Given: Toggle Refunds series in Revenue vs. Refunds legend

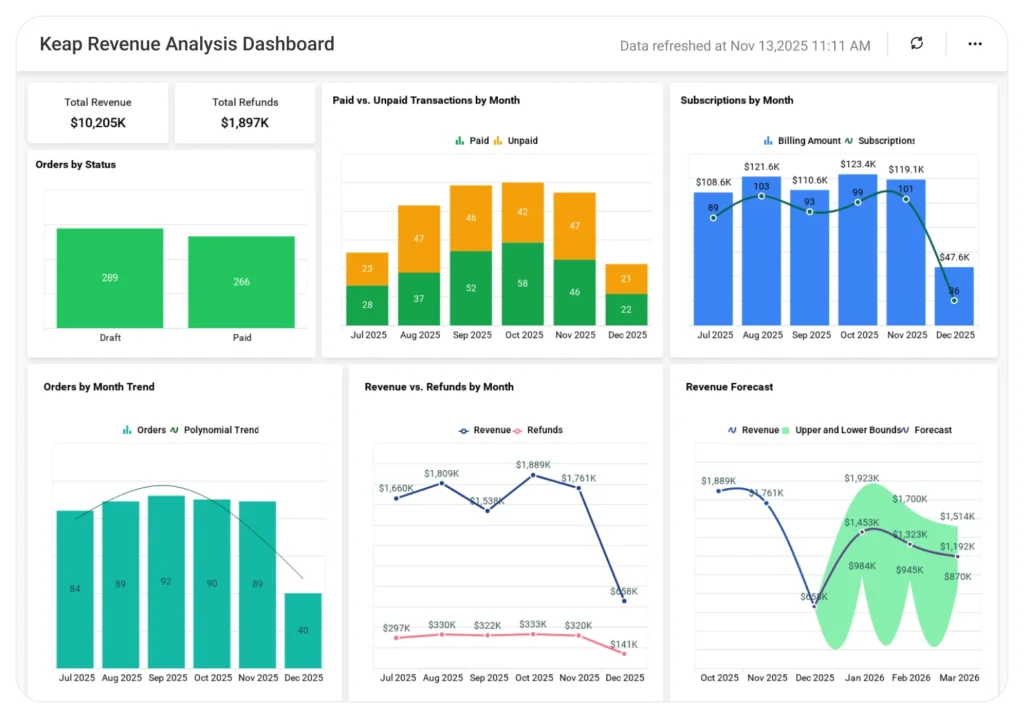Looking at the screenshot, I should tap(518, 430).
